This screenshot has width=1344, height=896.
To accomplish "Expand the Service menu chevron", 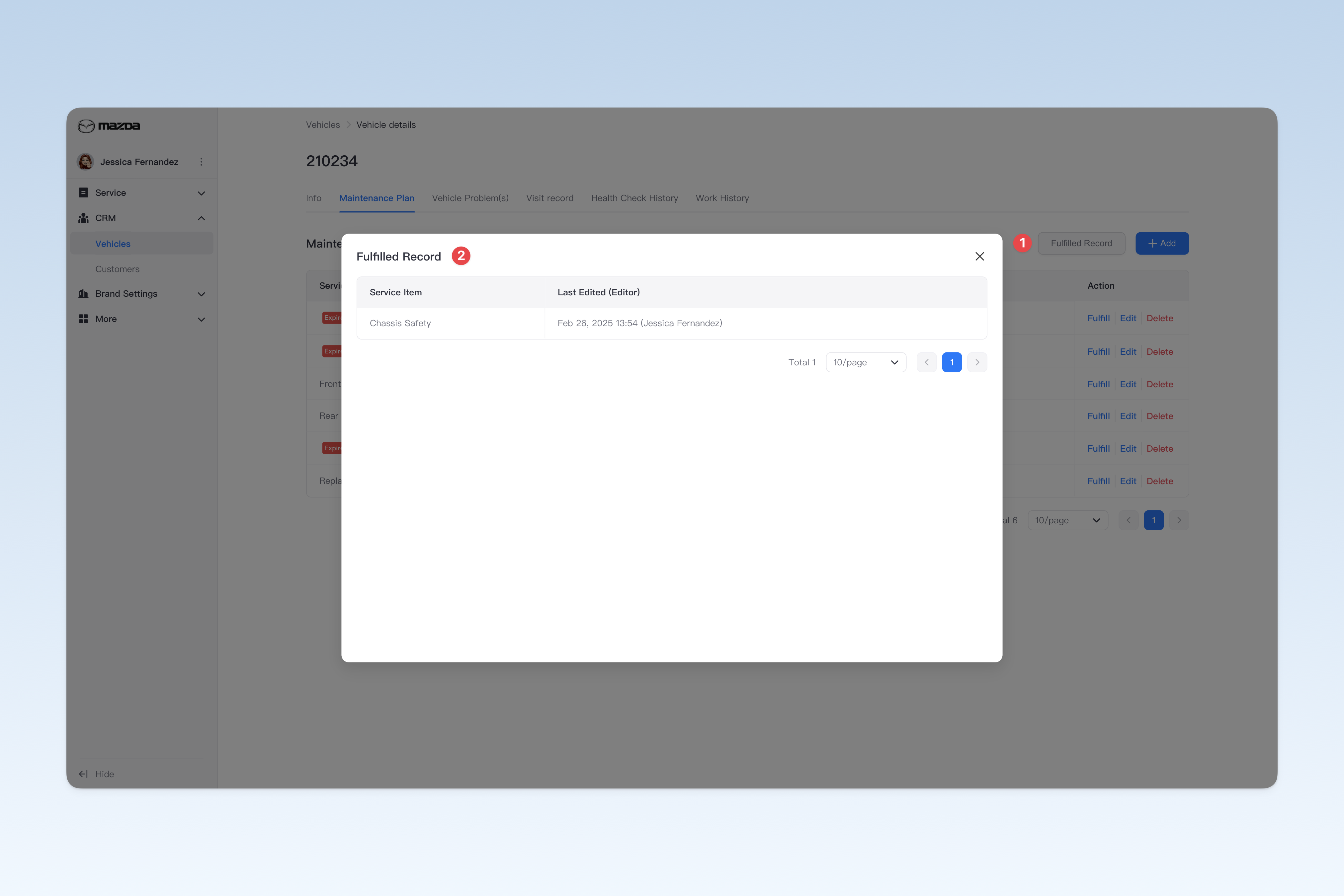I will click(201, 193).
